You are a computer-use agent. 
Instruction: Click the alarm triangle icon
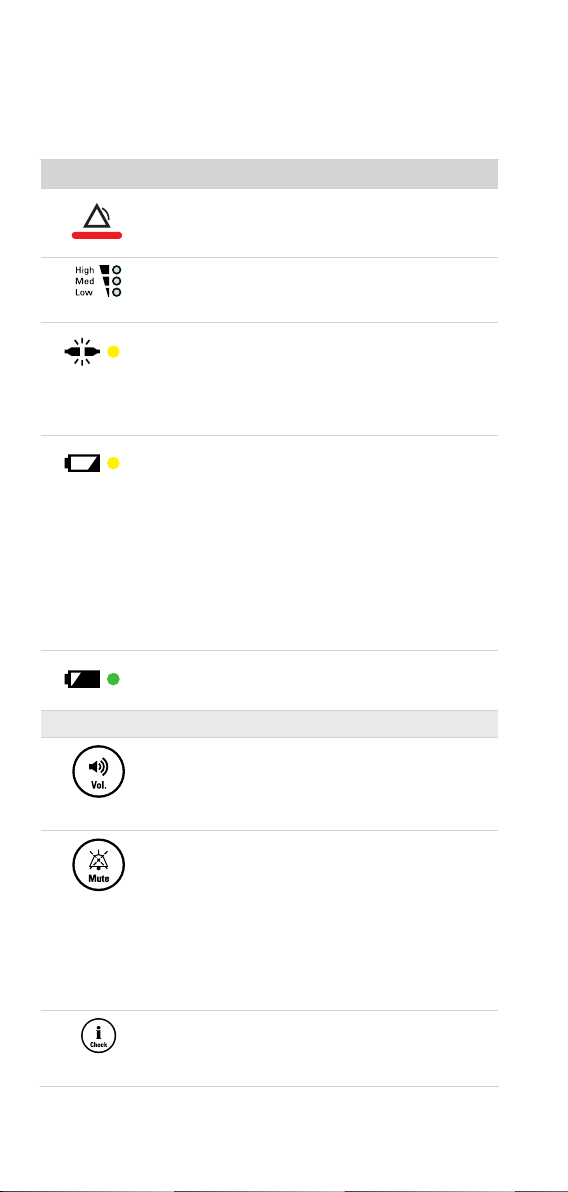click(97, 217)
